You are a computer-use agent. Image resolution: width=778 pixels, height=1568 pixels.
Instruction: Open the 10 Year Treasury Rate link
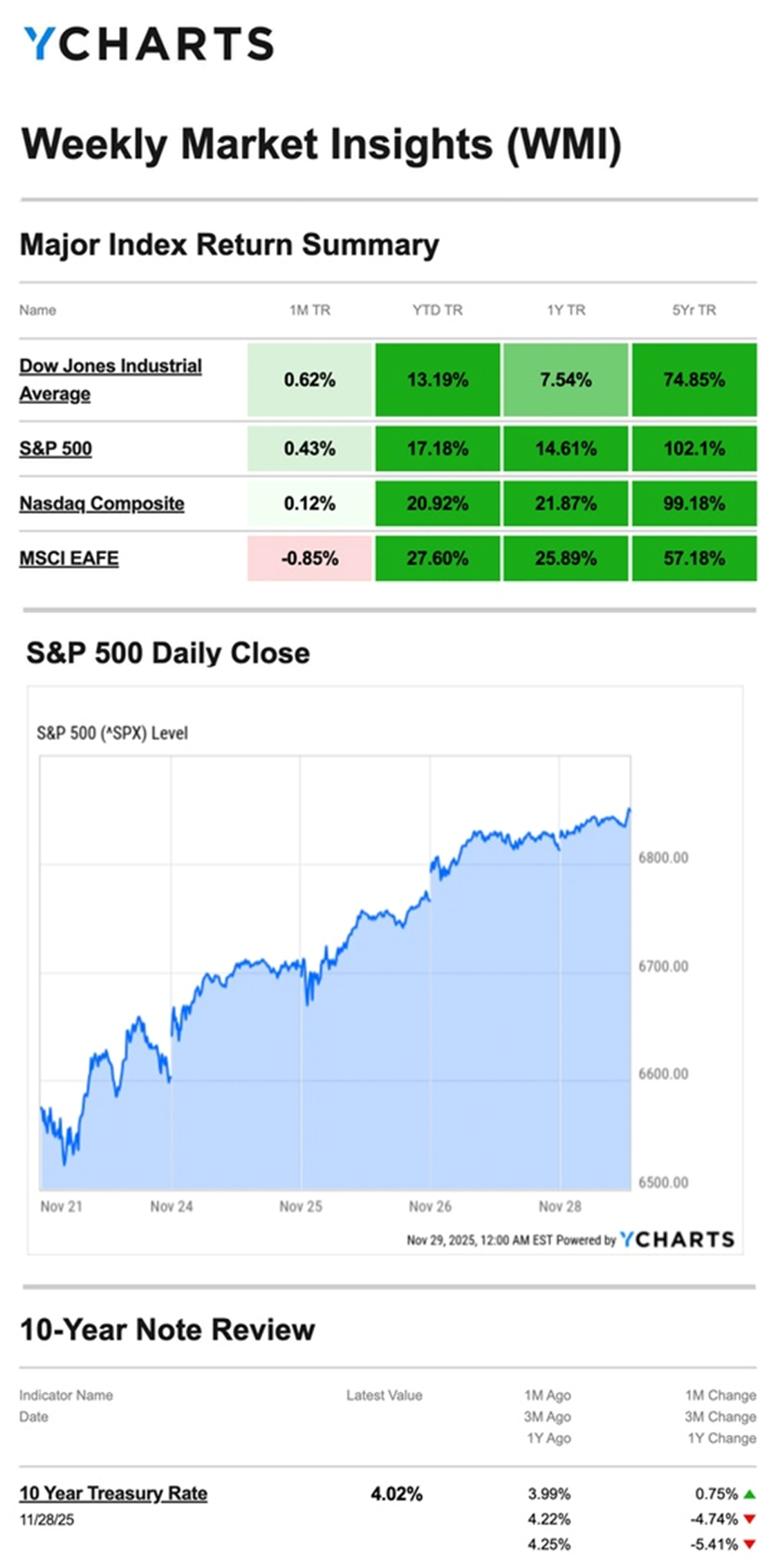coord(113,1493)
